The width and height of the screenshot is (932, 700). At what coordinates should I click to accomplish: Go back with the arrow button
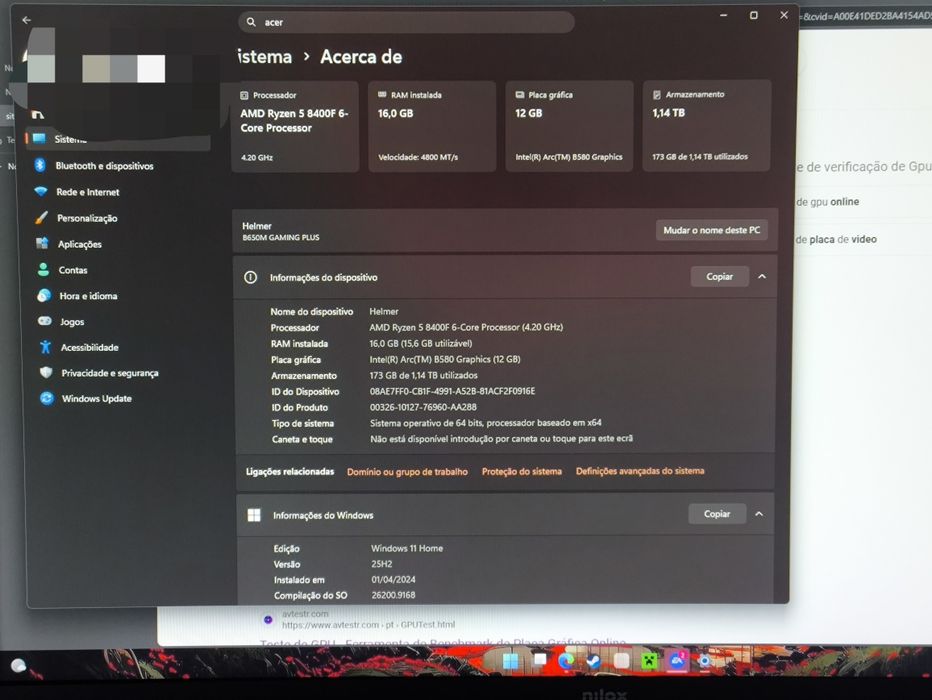pos(26,20)
